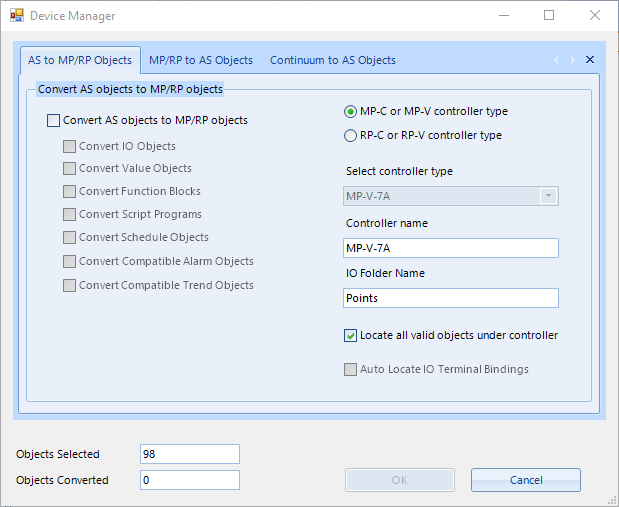Screen dimensions: 619x507
Task: Minimize the Device Manager window
Action: [x=504, y=15]
